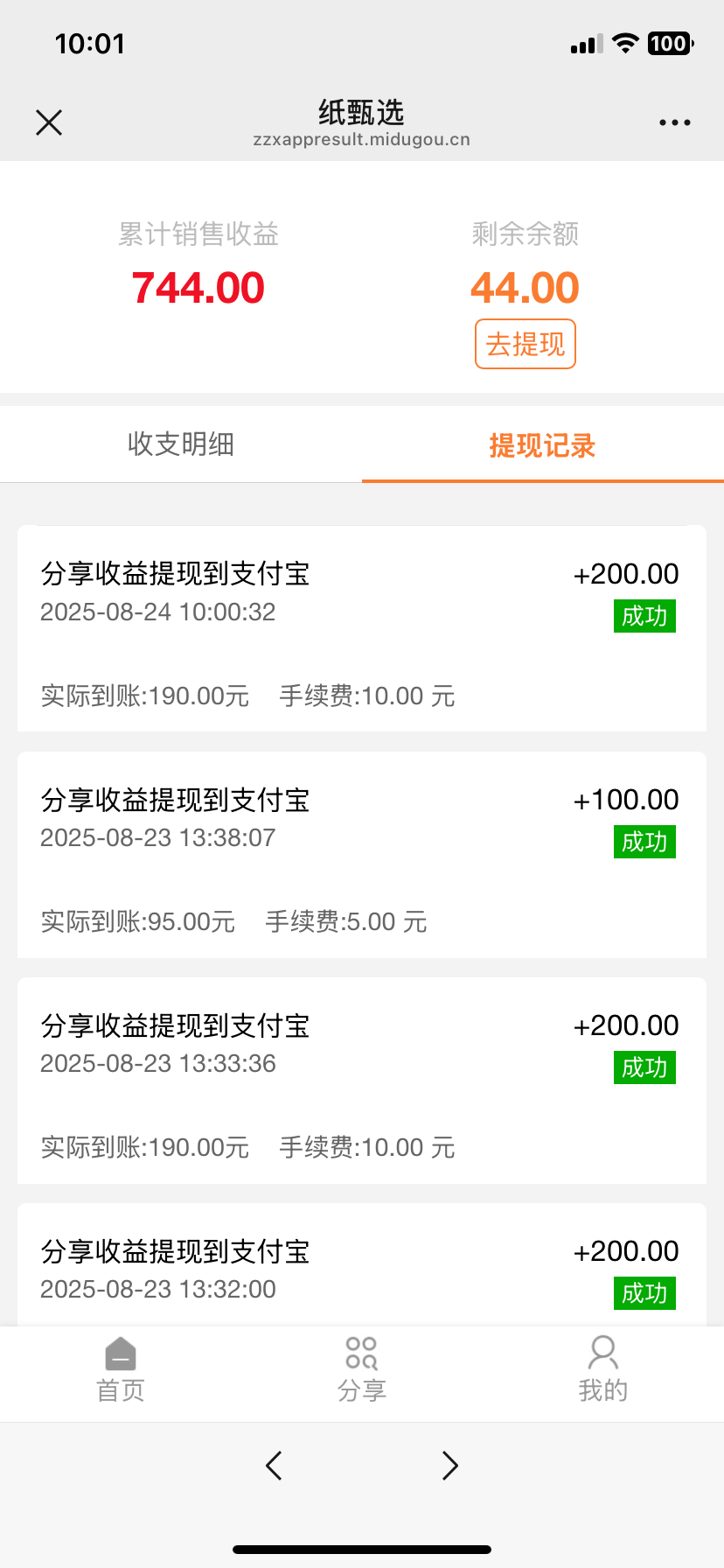Open the withdrawal record from 2025-08-23 13:32:00

point(361,1269)
